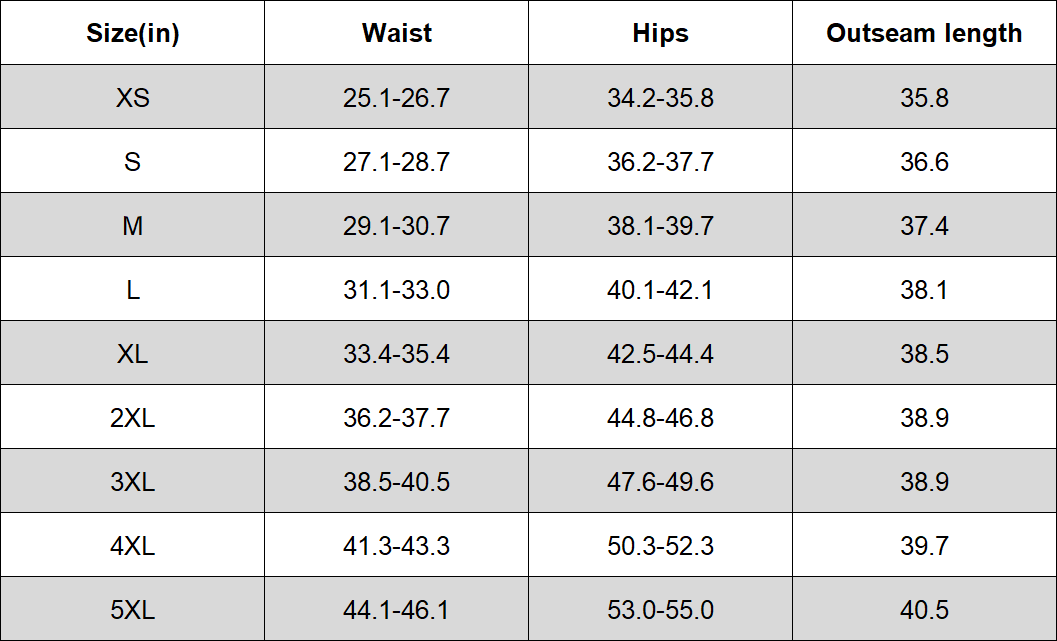1057x641 pixels.
Task: Select waist value 36.2-37.7 for 2XL
Action: 396,417
